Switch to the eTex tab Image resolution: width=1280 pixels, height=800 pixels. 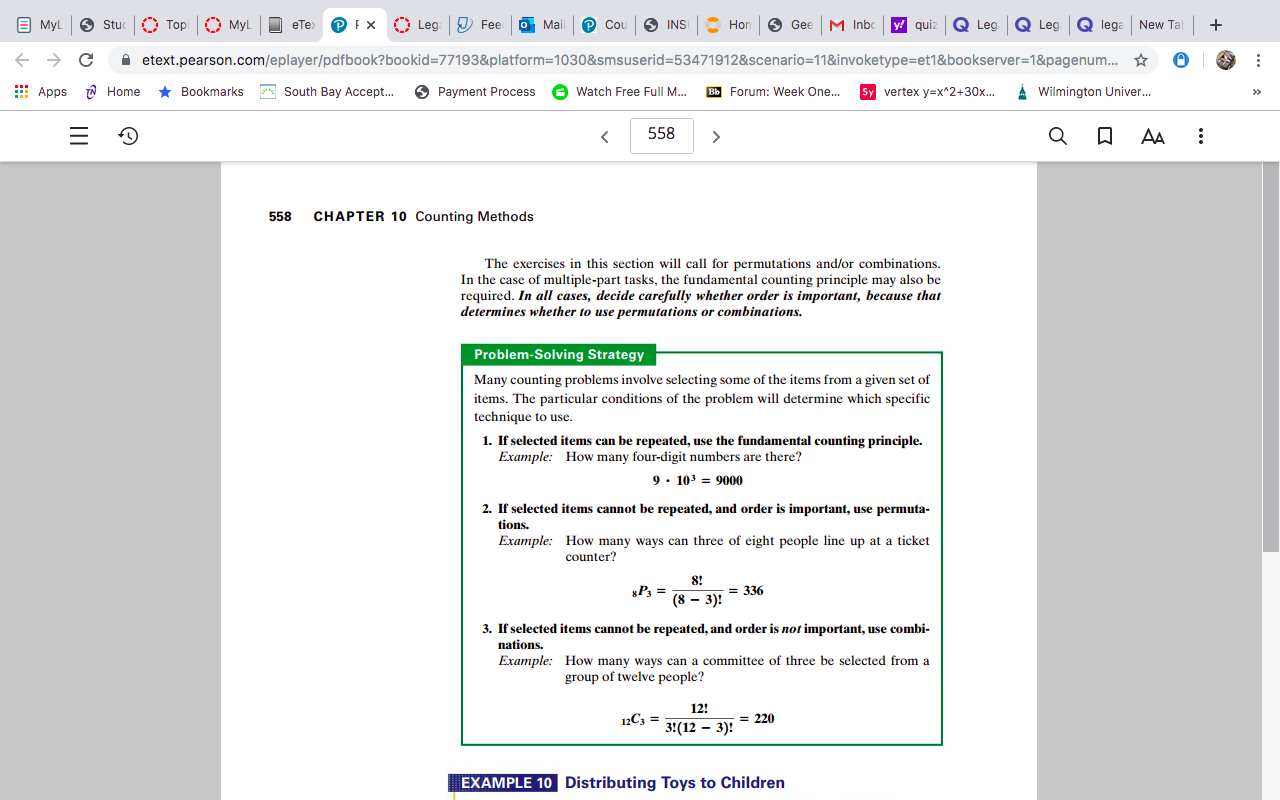[290, 25]
